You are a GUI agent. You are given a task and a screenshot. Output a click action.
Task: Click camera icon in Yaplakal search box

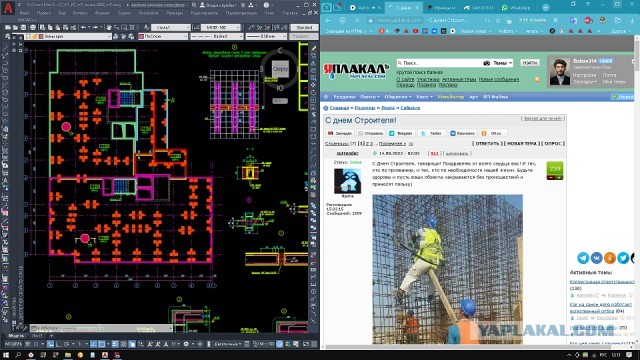pyautogui.click(x=487, y=63)
